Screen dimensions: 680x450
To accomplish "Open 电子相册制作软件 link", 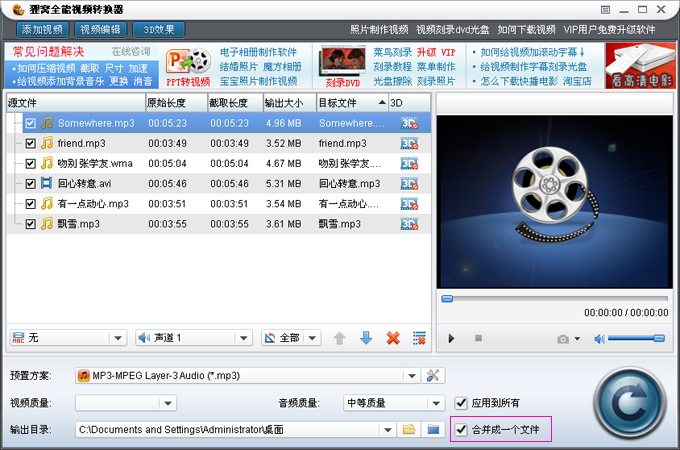I will coord(258,52).
